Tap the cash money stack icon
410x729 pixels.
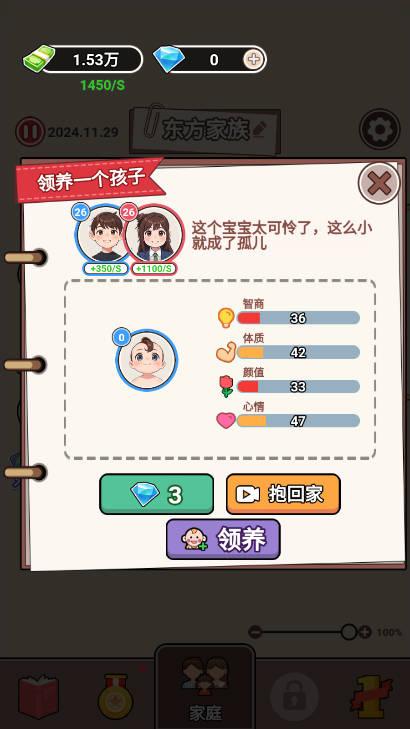tap(39, 59)
